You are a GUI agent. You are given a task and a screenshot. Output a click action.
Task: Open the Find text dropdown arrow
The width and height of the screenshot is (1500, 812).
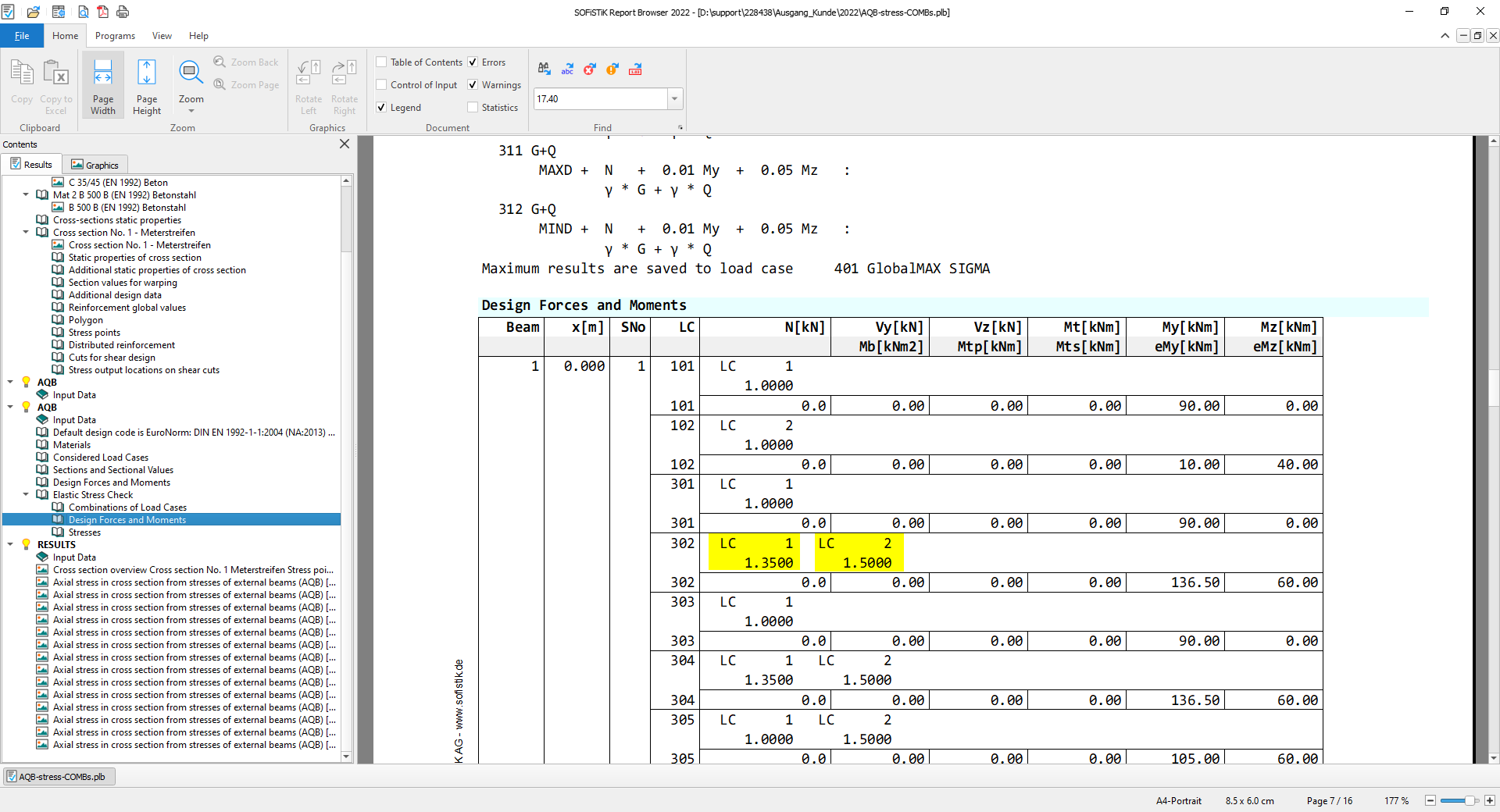(x=674, y=99)
